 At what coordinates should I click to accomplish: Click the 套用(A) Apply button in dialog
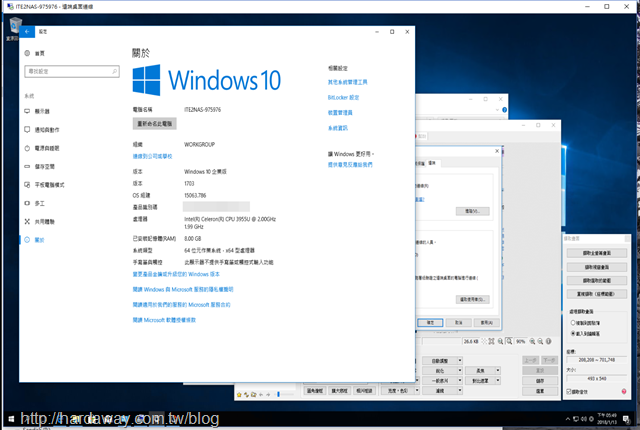pyautogui.click(x=487, y=323)
